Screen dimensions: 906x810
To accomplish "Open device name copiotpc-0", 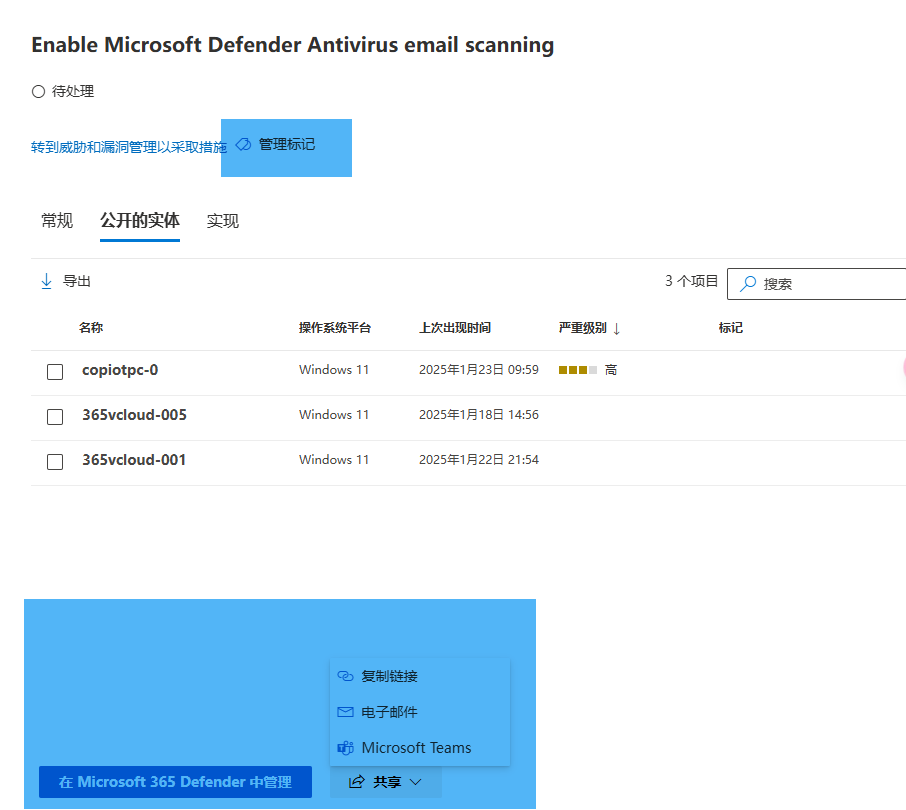I will 120,370.
